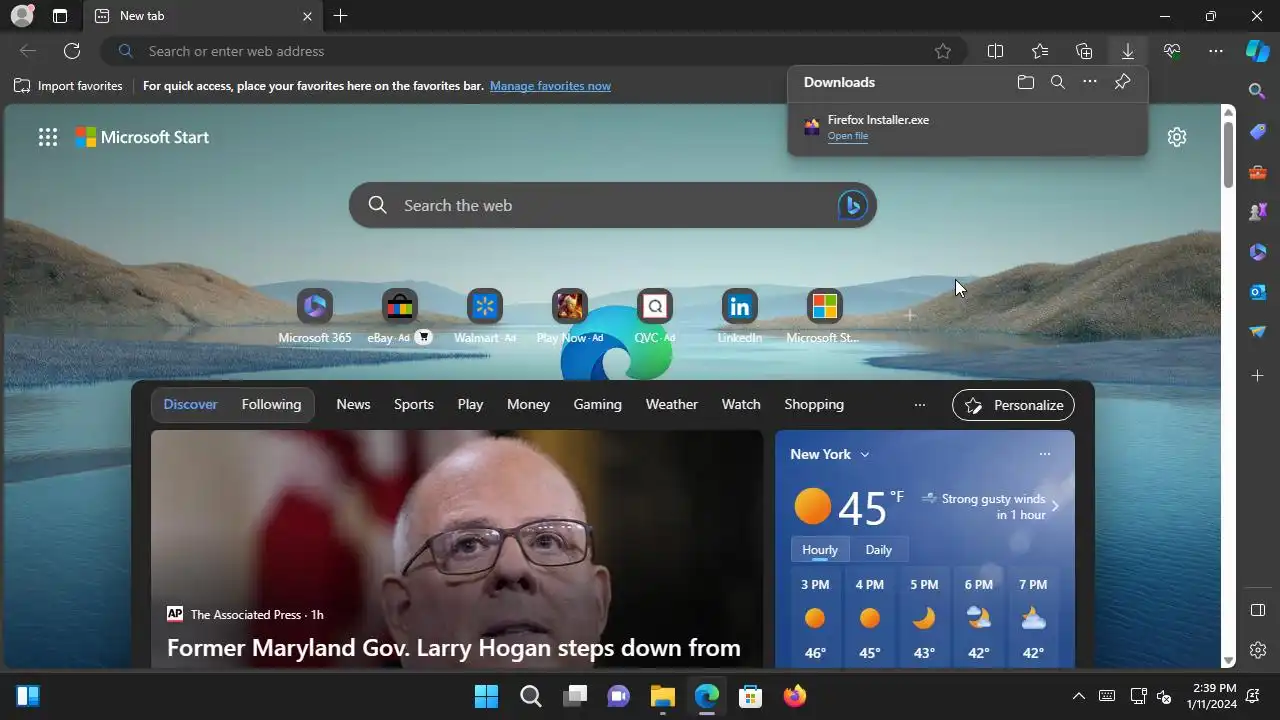Switch to the Discover feed tab

coord(190,404)
